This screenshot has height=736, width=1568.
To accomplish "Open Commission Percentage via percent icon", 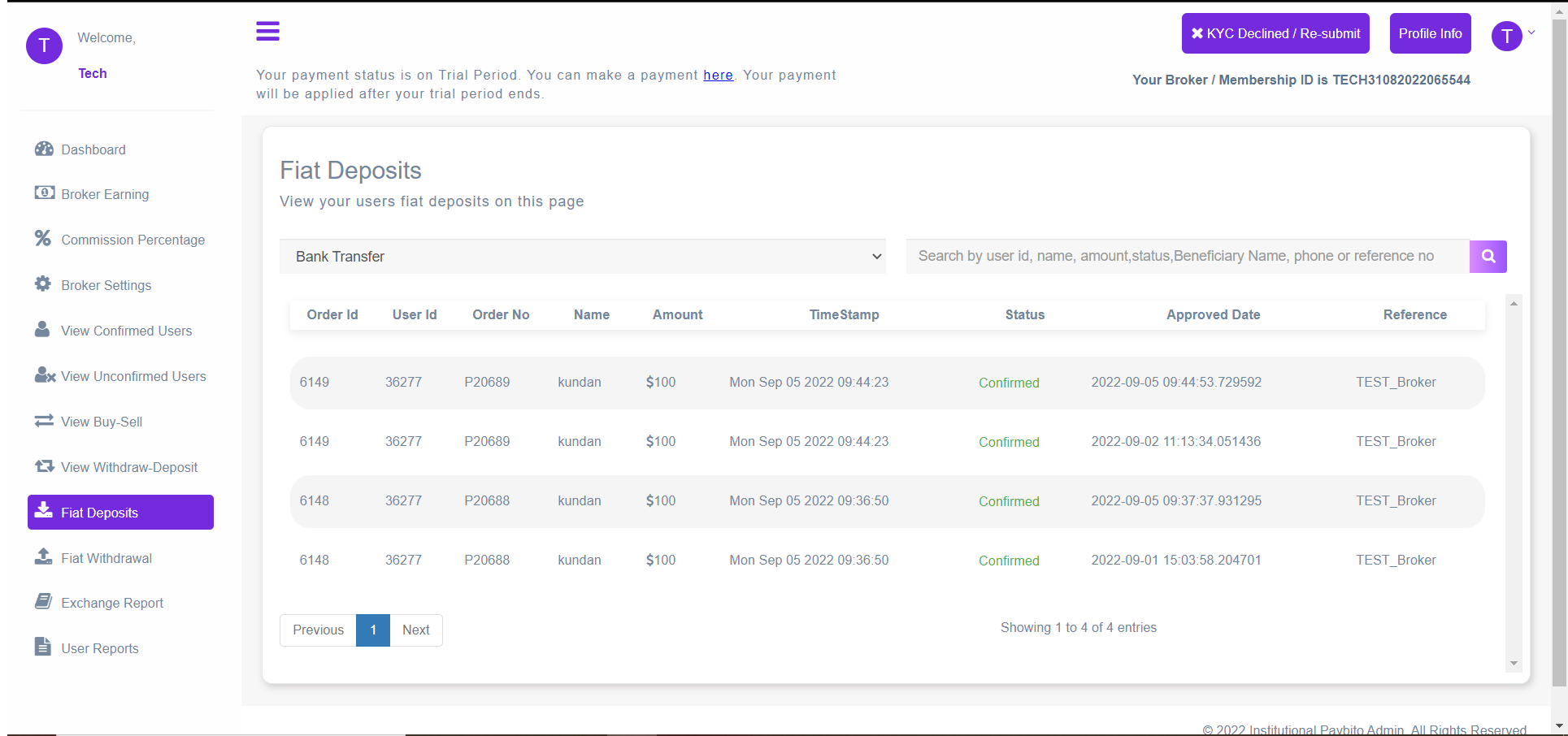I will pyautogui.click(x=44, y=238).
